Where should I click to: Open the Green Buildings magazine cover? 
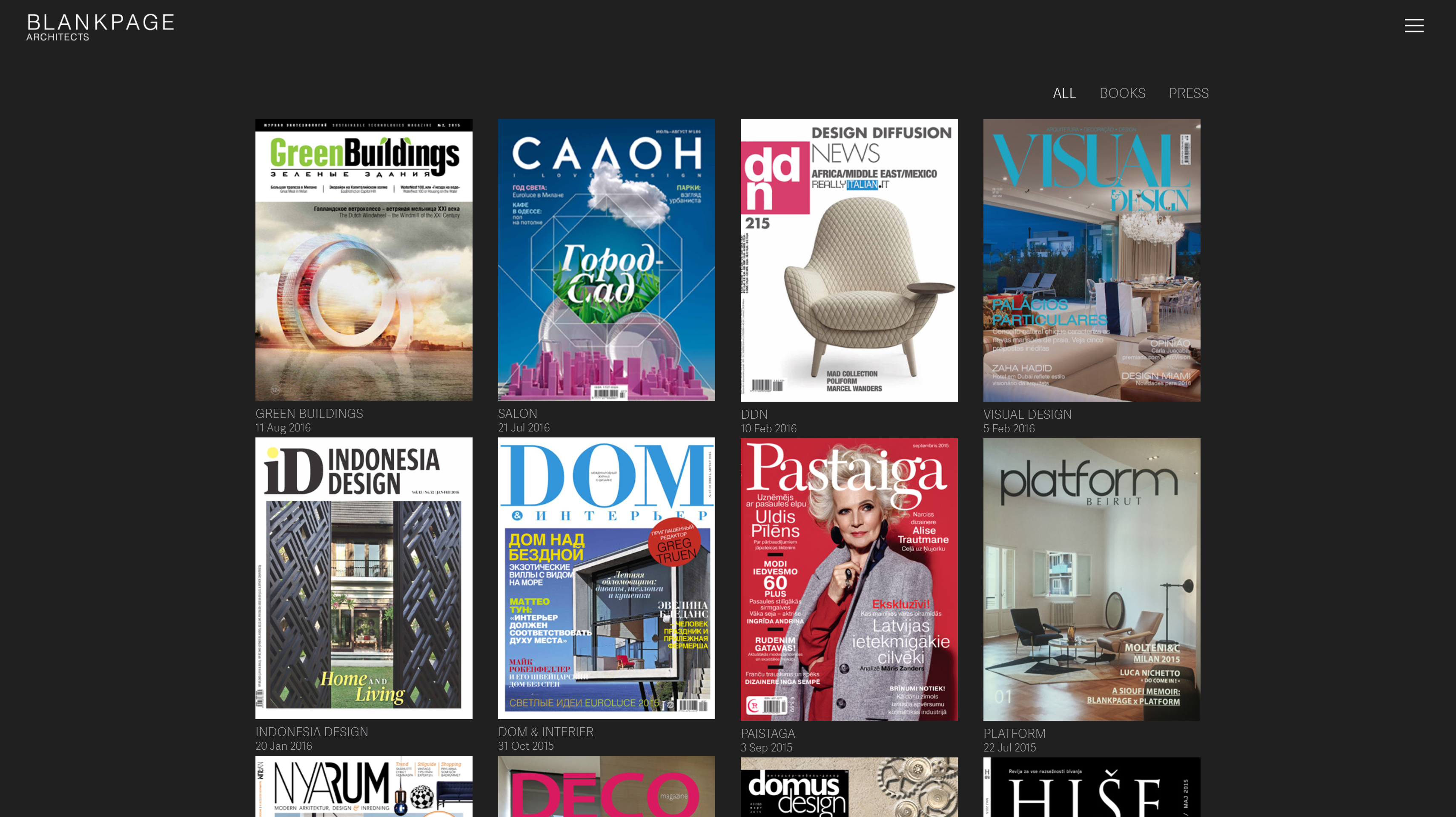364,260
